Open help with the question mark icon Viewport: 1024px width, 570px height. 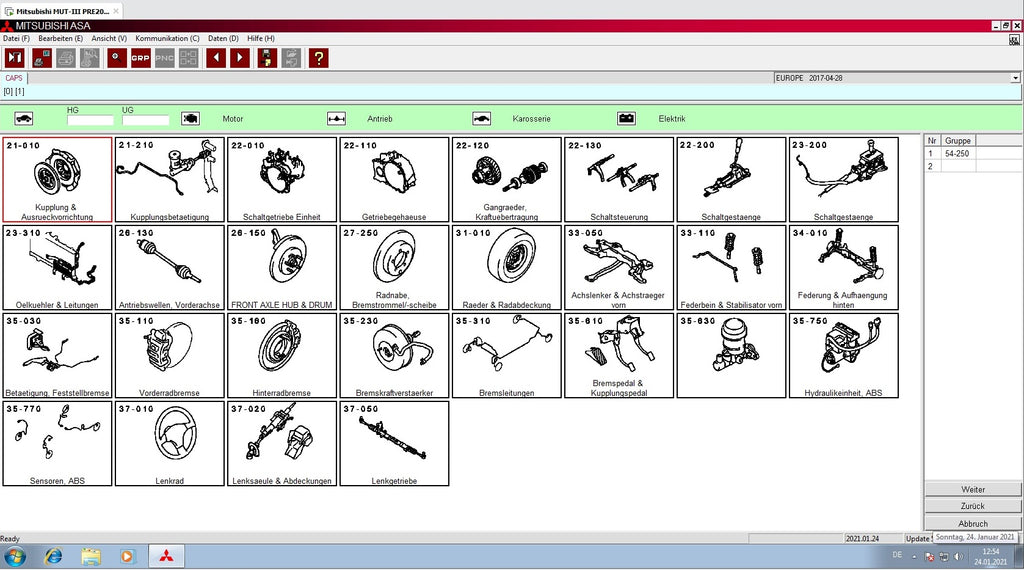coord(318,58)
